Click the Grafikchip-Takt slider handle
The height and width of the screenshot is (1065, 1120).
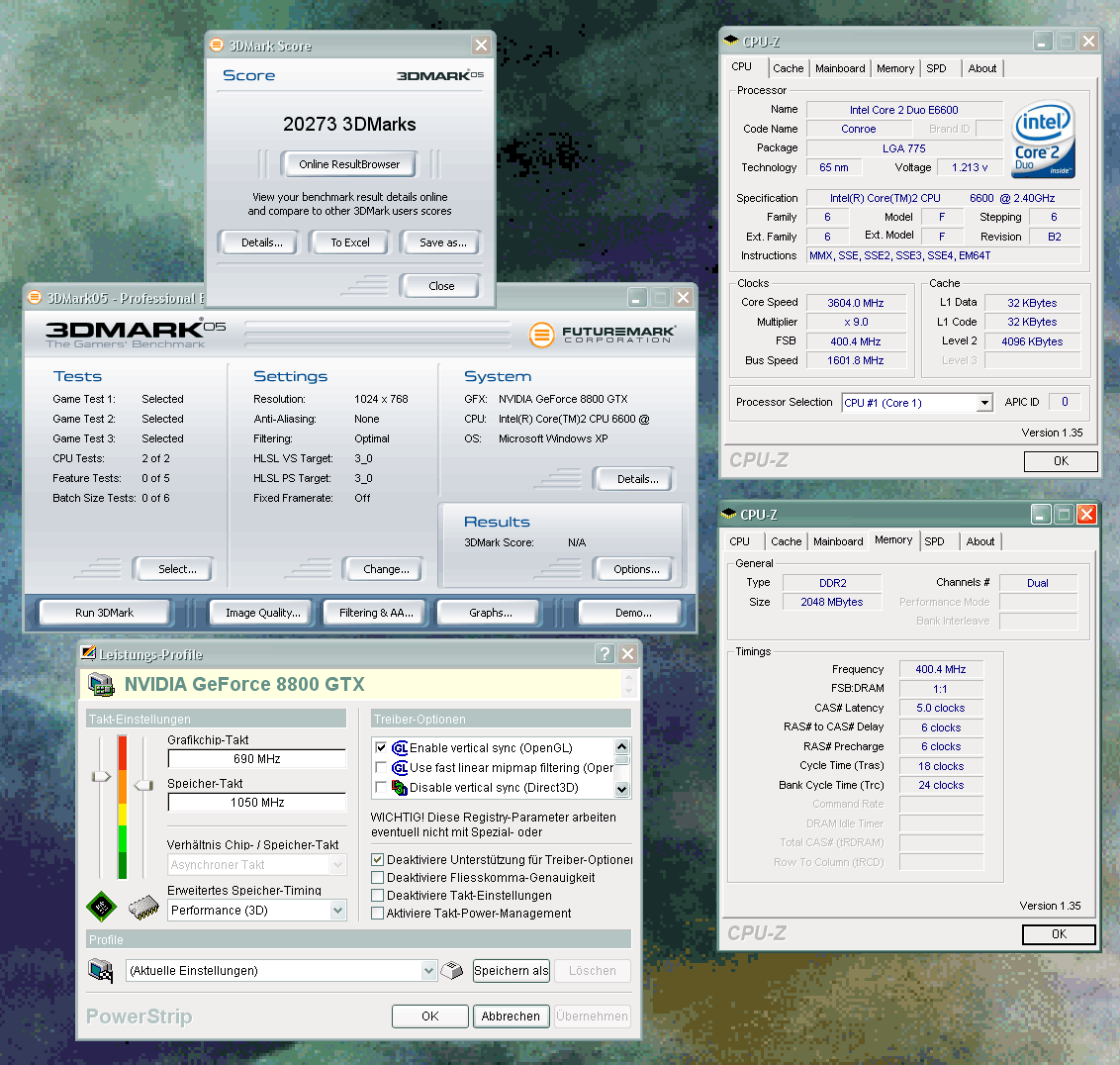coord(102,776)
